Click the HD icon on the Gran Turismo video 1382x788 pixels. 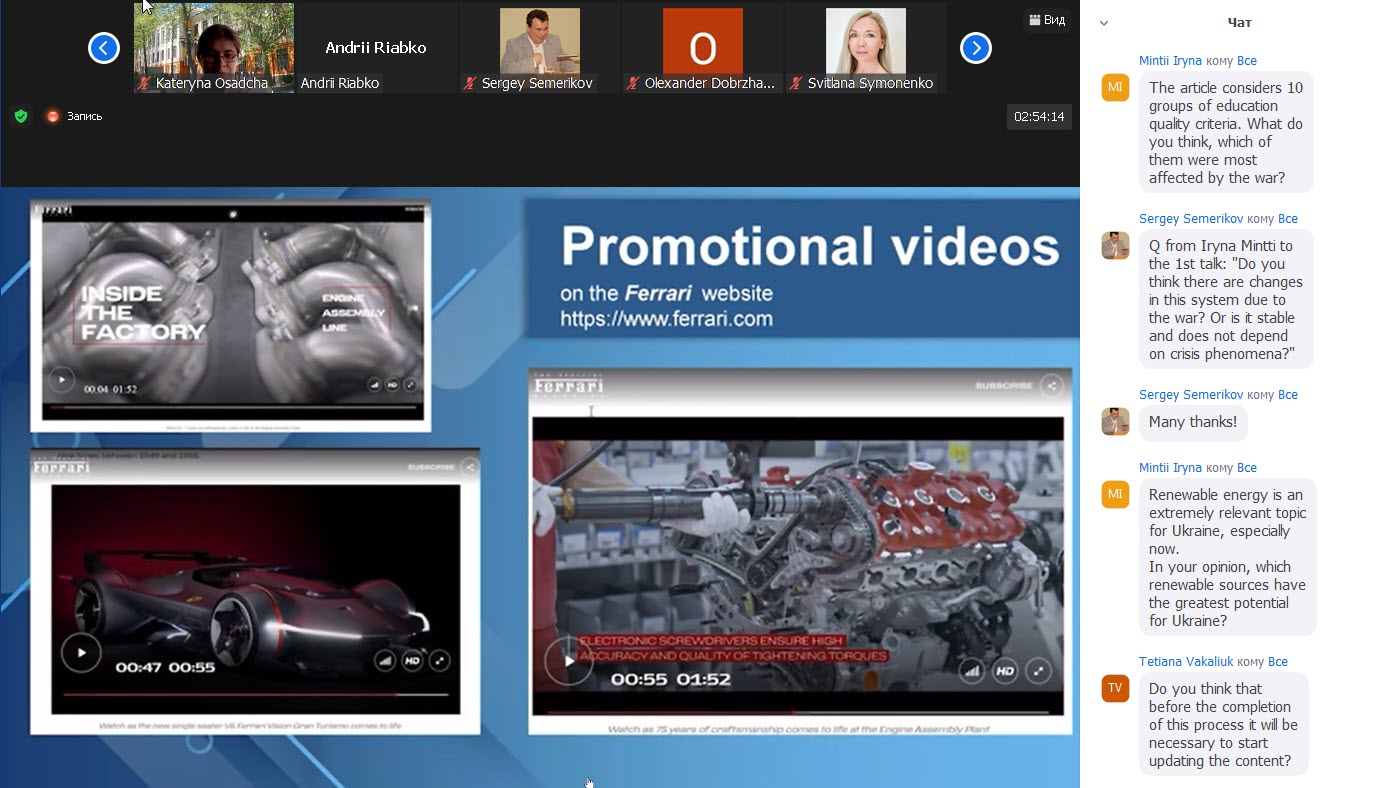[412, 660]
